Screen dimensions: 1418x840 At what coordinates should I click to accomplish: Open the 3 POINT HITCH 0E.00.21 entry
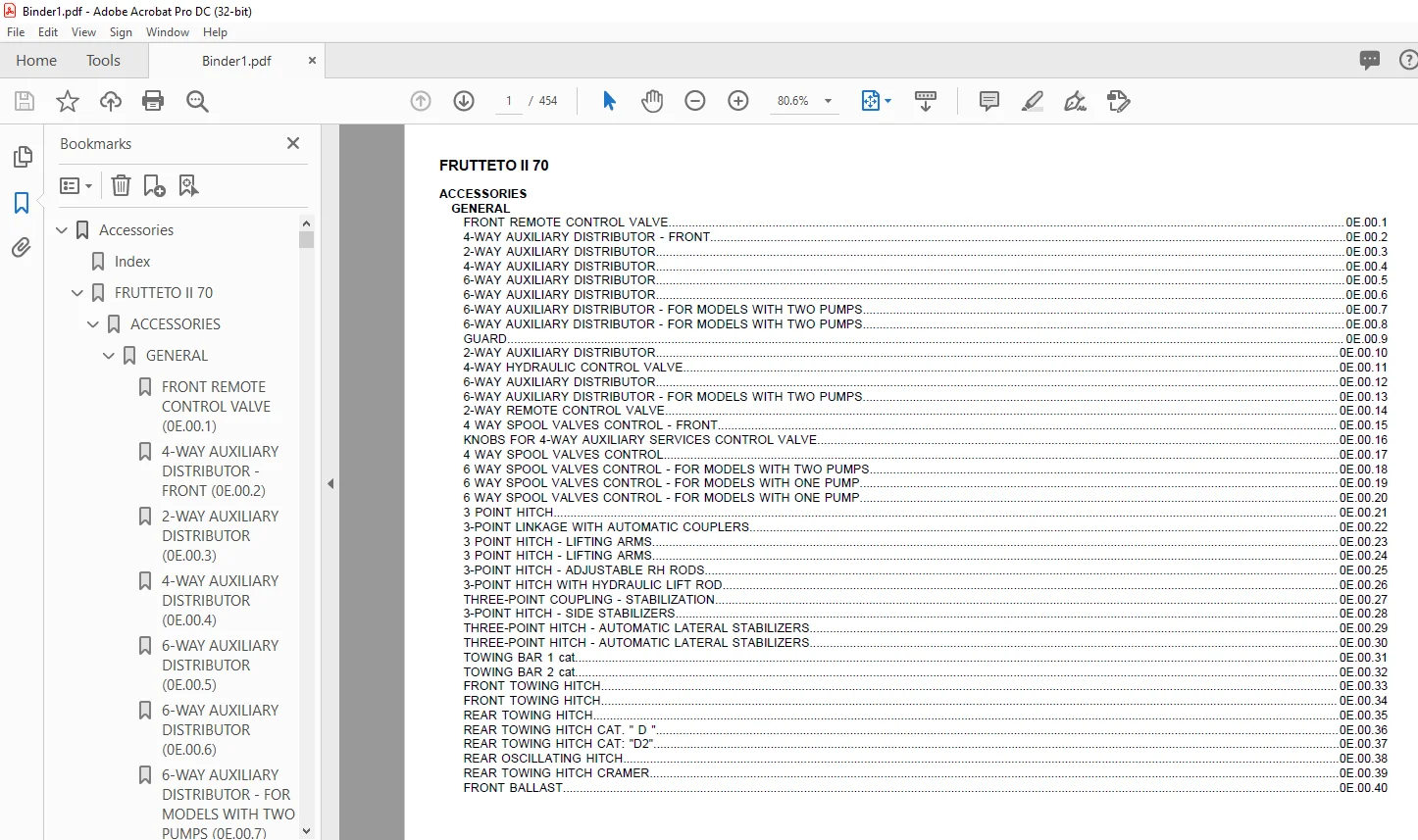coord(925,513)
